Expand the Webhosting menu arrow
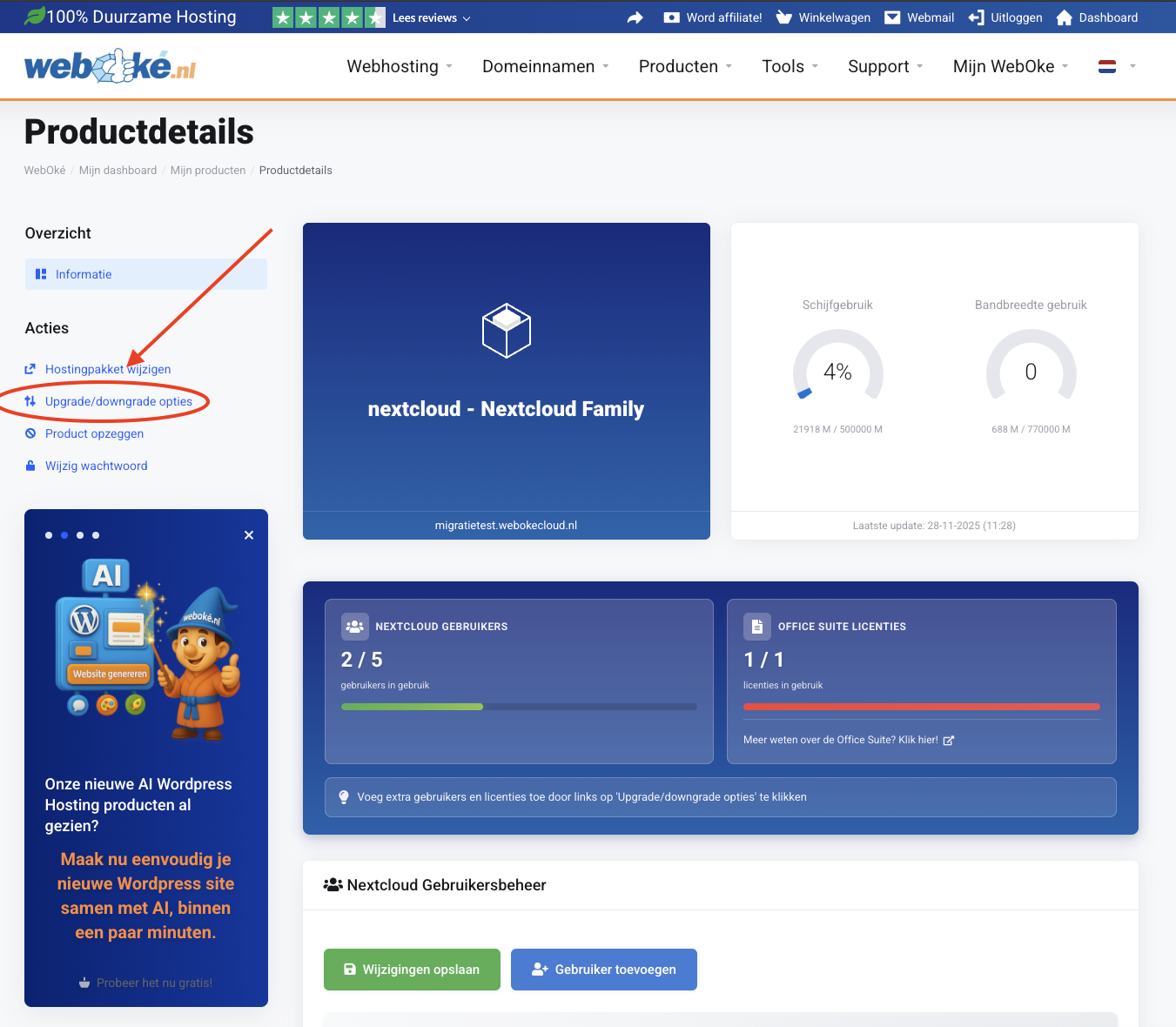The width and height of the screenshot is (1176, 1027). [449, 66]
